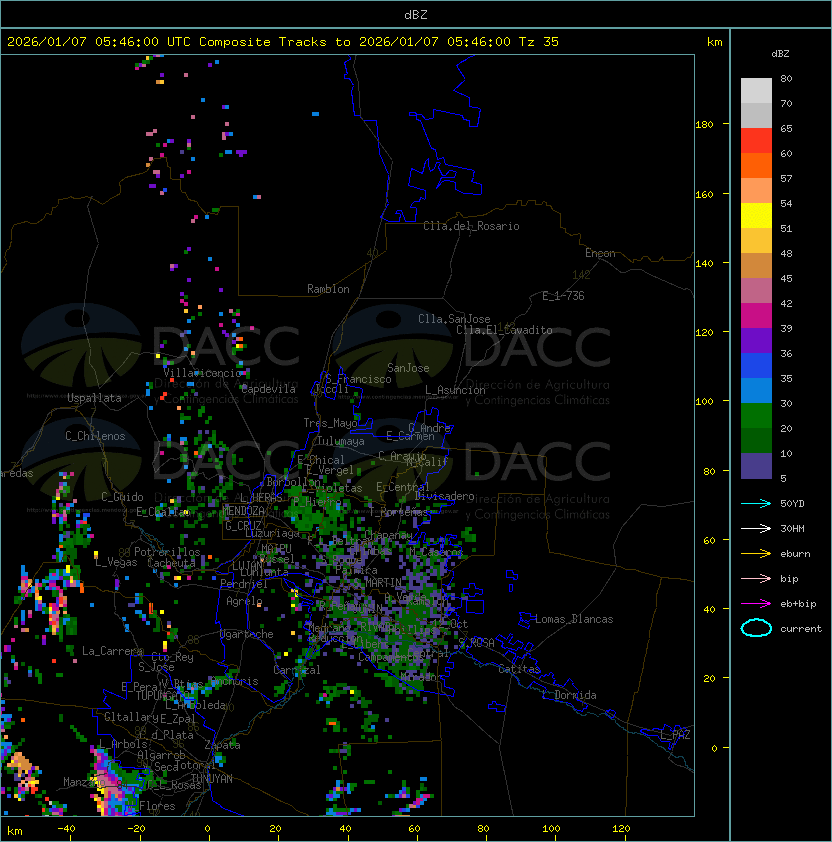Screen dimensions: 832x842
Task: Click the 120 km horizontal axis tick
Action: coord(621,829)
